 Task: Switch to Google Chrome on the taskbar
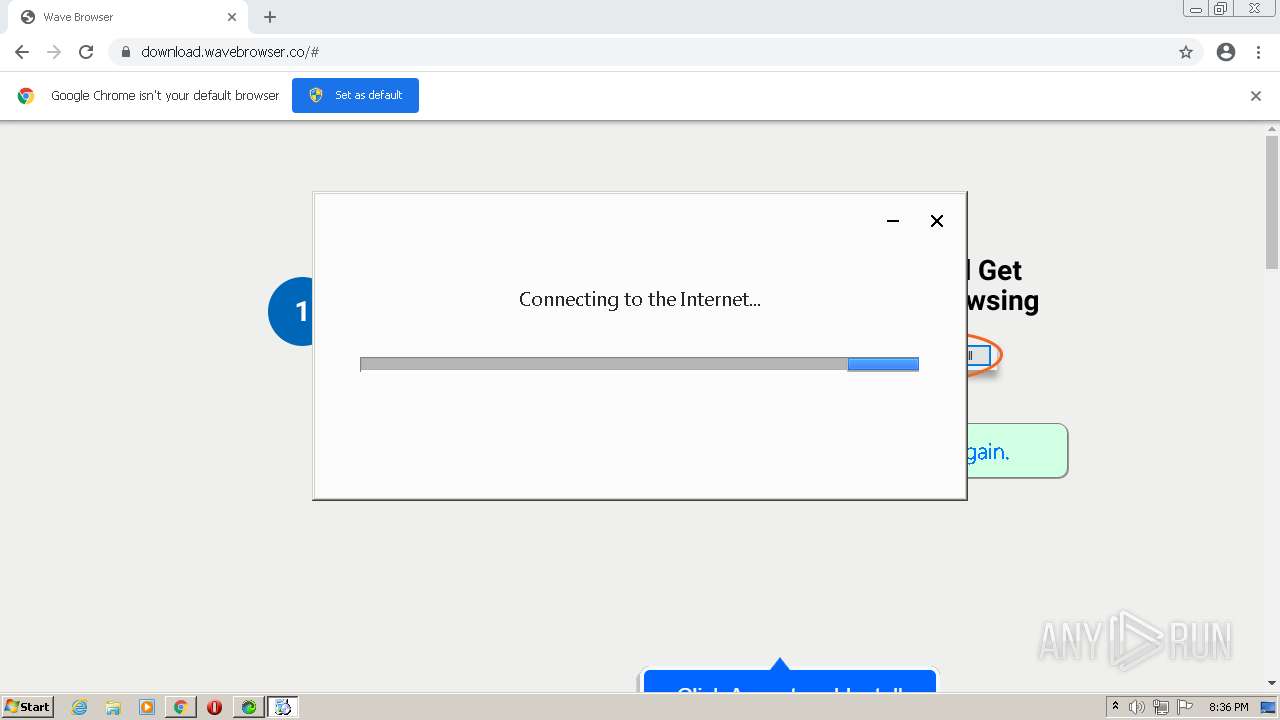click(180, 707)
